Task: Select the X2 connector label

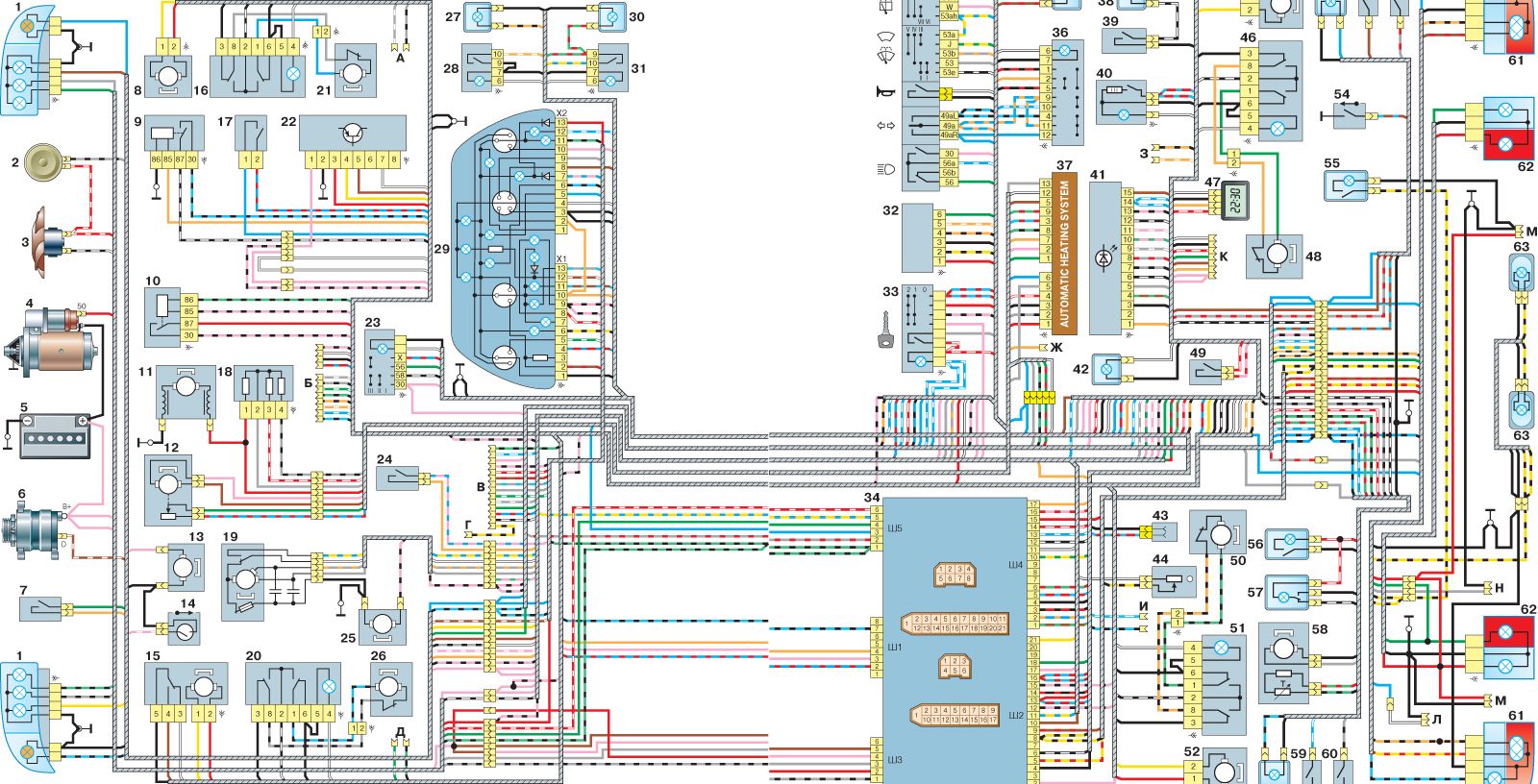Action: (x=560, y=113)
